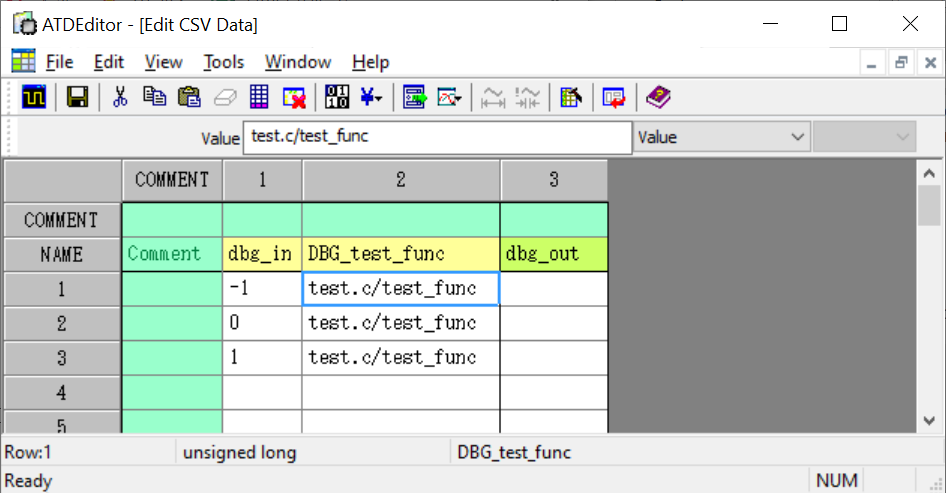
Task: Select column 2 header
Action: click(401, 180)
